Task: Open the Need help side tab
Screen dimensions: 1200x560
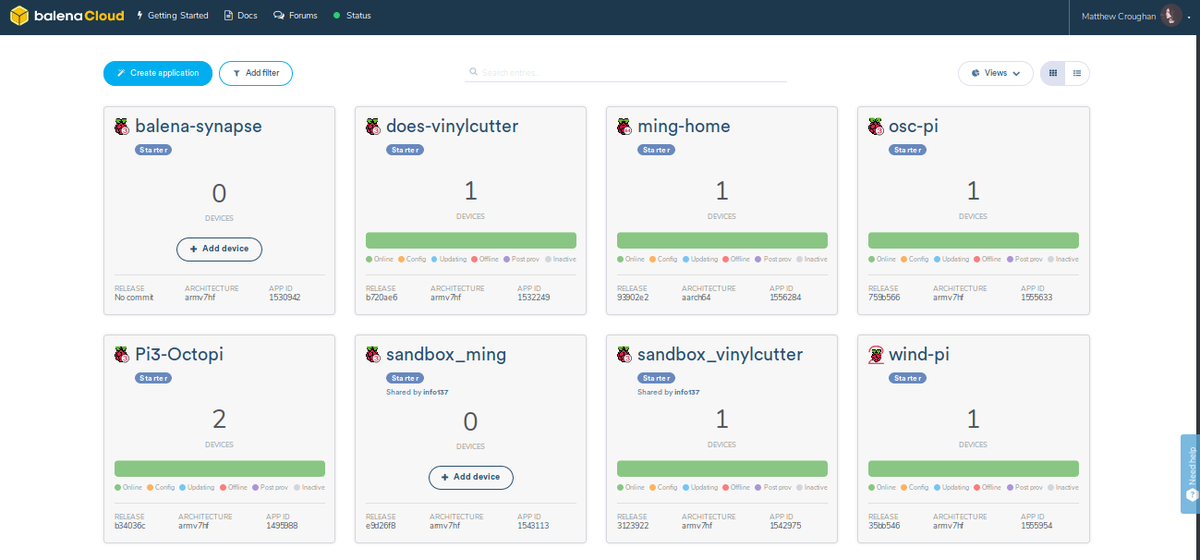Action: click(1190, 474)
